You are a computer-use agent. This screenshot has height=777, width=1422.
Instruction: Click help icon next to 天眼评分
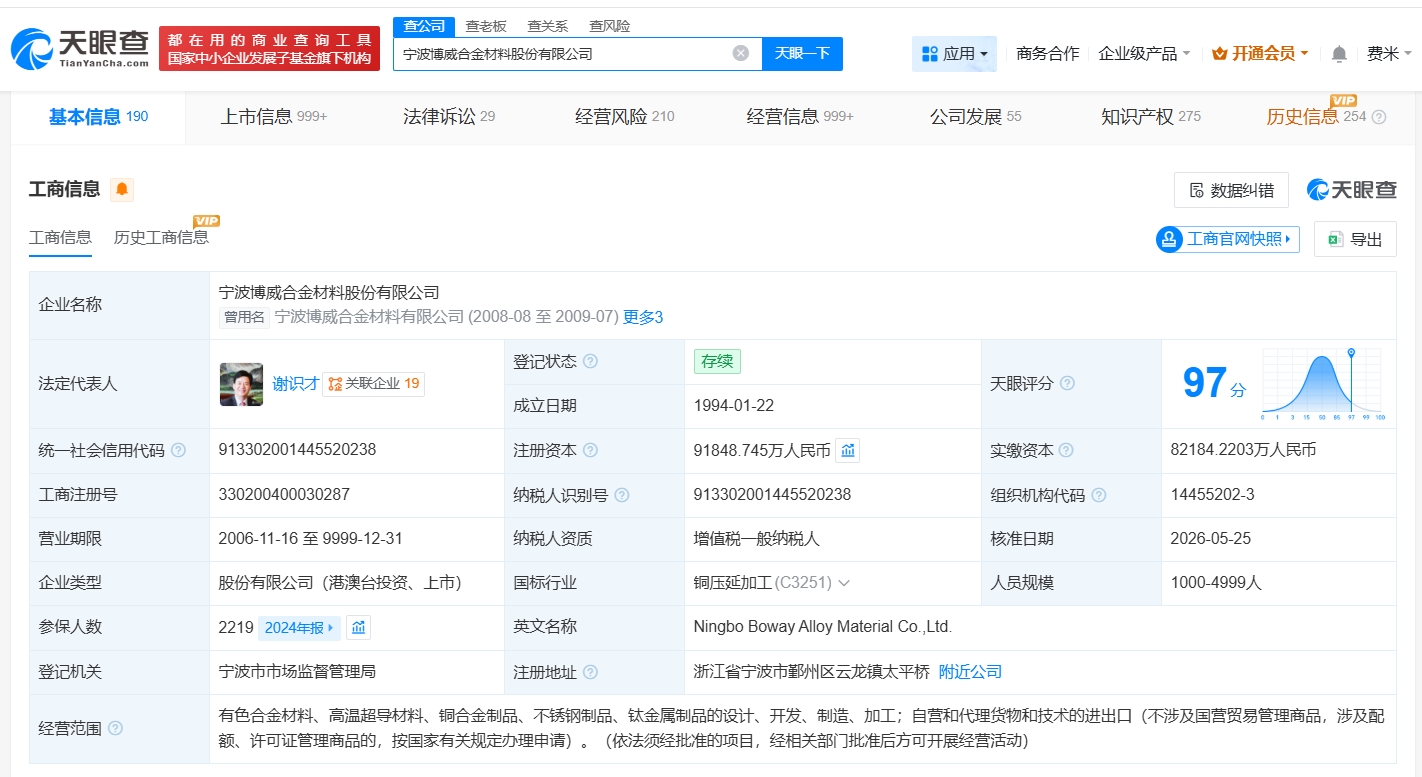[1067, 383]
